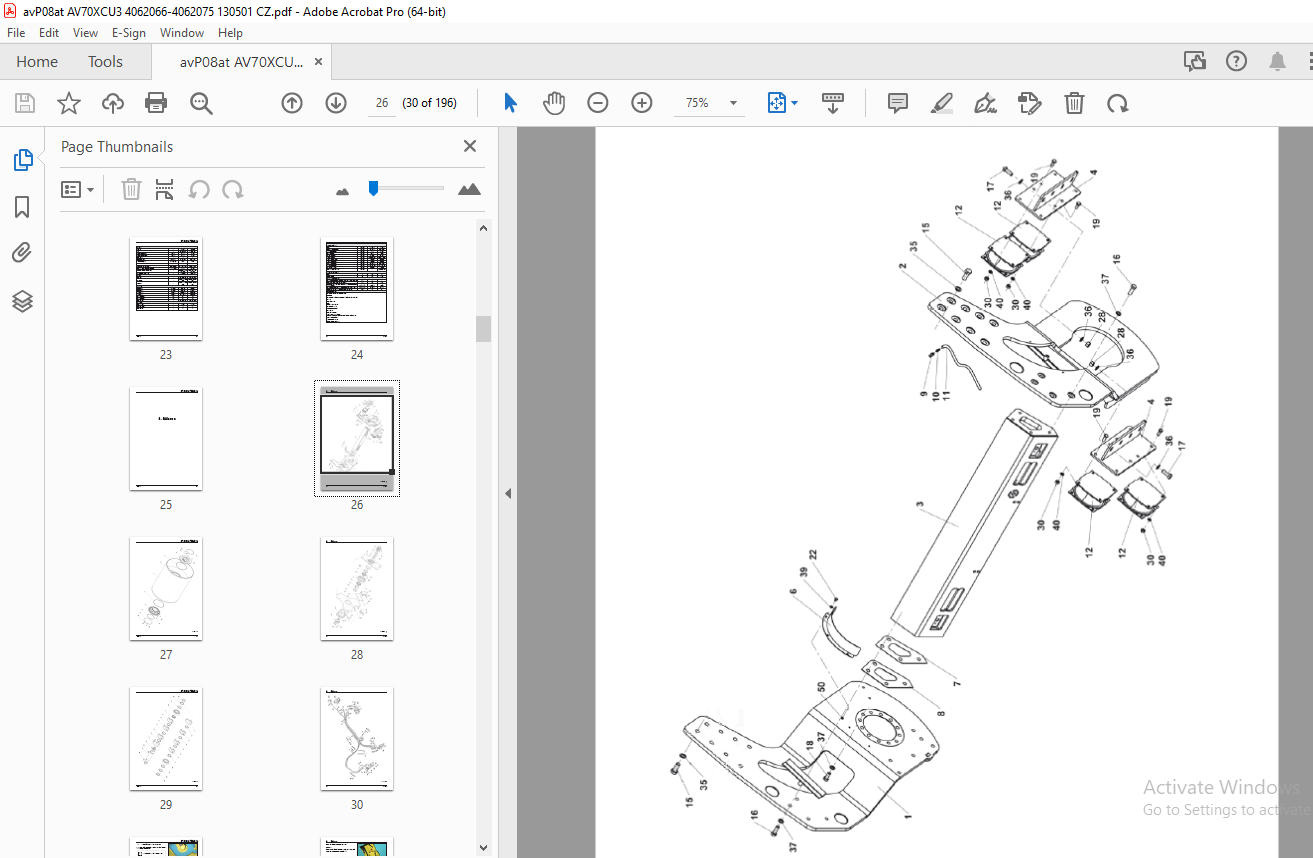
Task: Print the document using printer icon
Action: [156, 103]
